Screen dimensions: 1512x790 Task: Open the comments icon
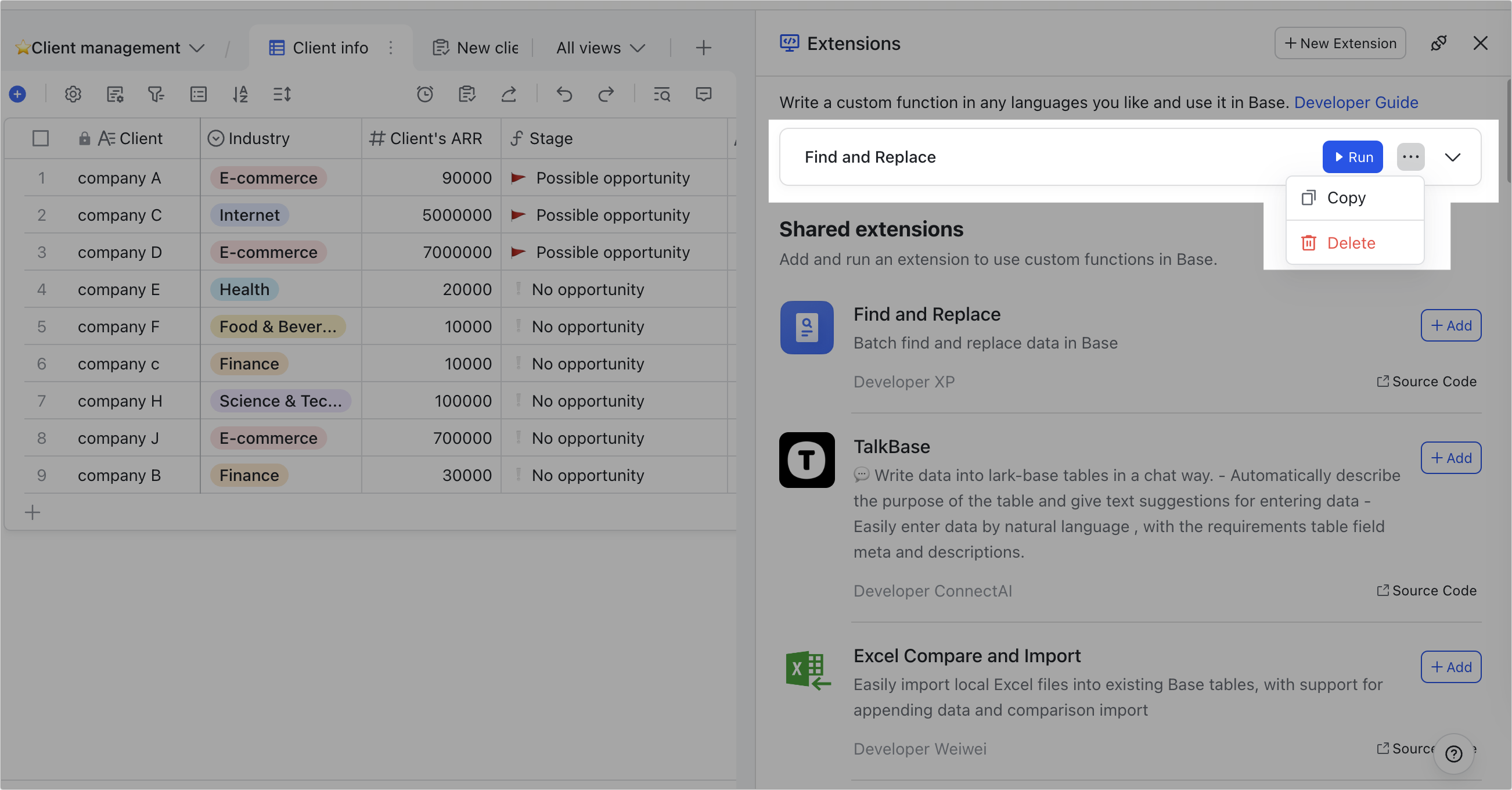tap(703, 94)
